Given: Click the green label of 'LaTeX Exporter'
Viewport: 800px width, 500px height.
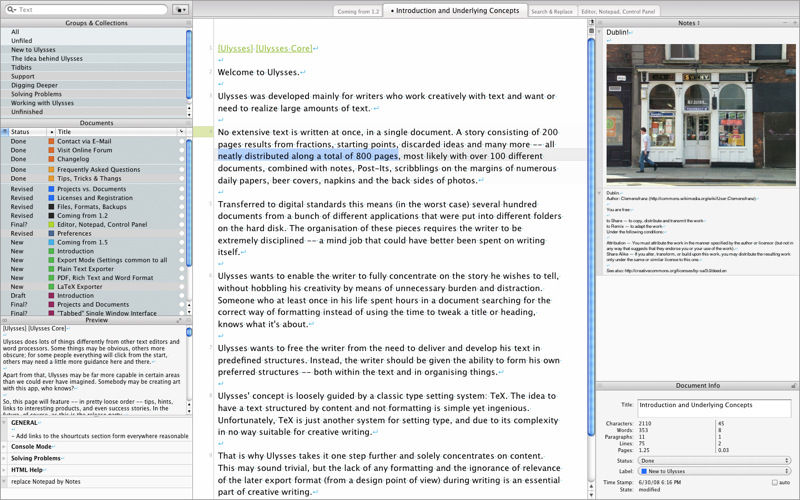Looking at the screenshot, I should click(x=51, y=287).
